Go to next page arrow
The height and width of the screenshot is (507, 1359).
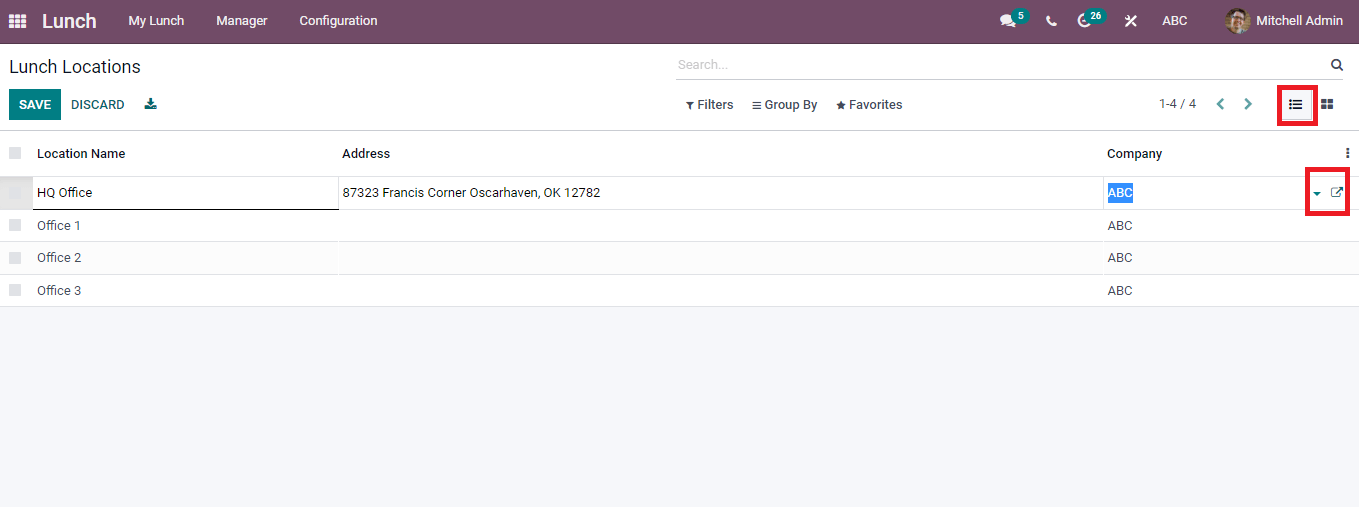(x=1248, y=104)
